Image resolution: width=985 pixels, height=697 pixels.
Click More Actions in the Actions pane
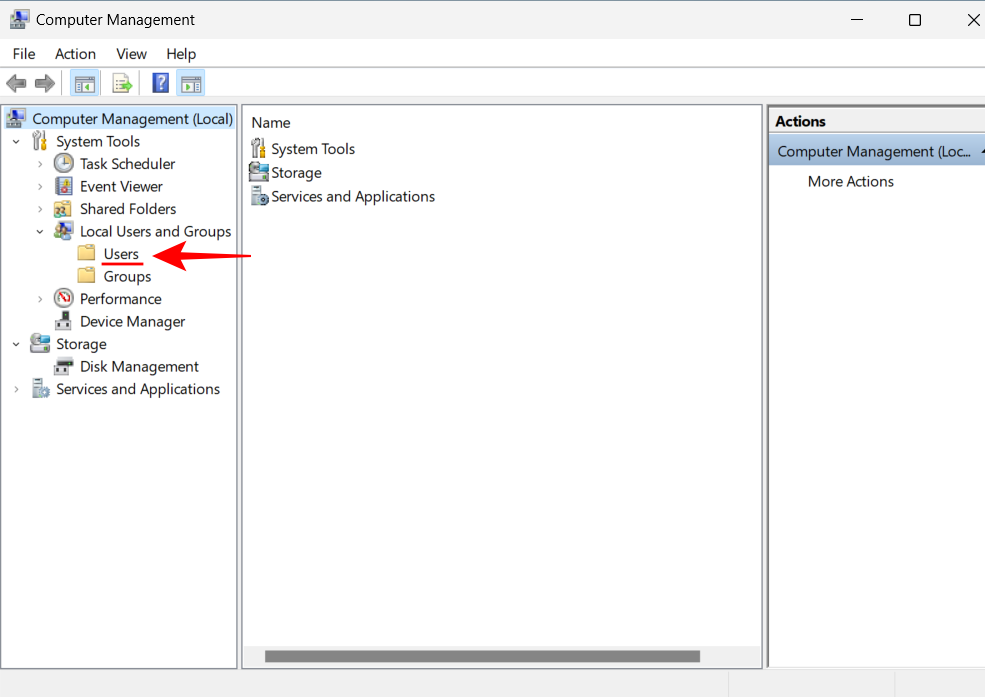point(852,181)
